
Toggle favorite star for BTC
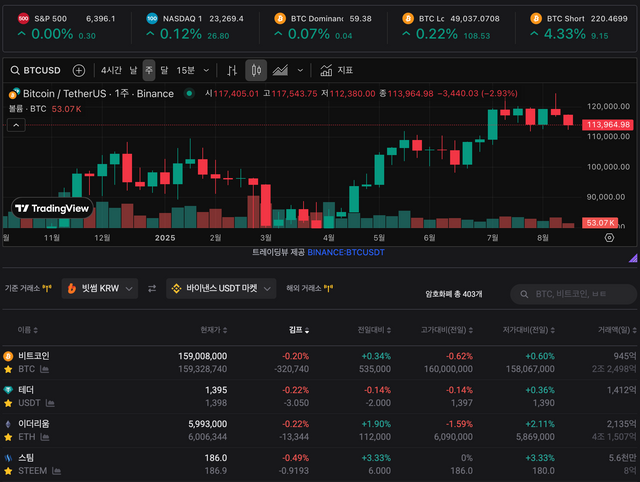coord(8,369)
